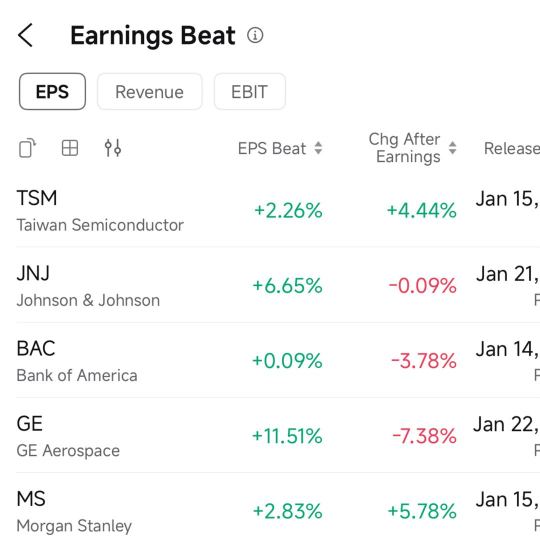Open the GE Aerospace stock row
Screen dimensions: 540x540
278,435
